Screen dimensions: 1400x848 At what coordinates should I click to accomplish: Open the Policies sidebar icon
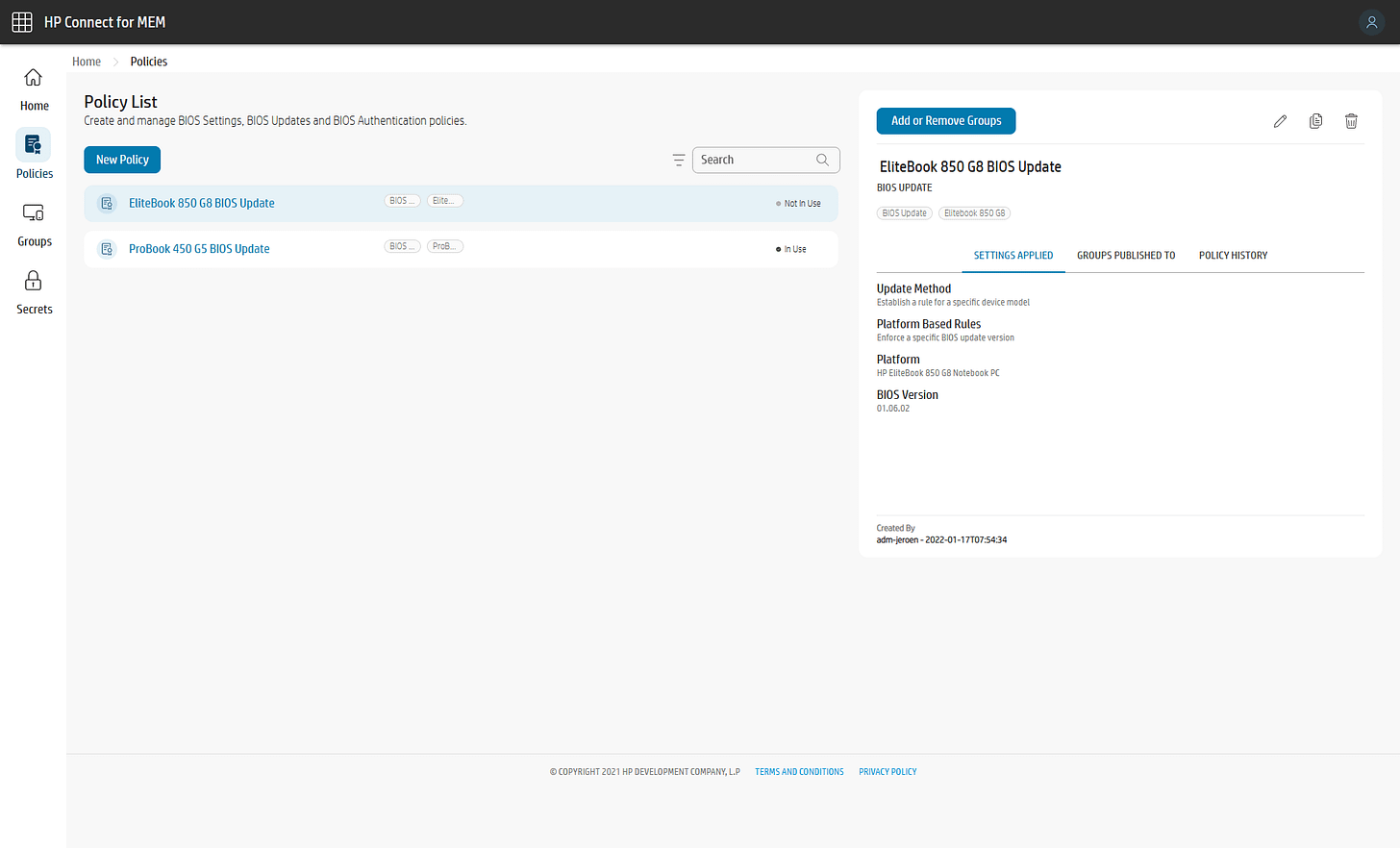point(34,145)
